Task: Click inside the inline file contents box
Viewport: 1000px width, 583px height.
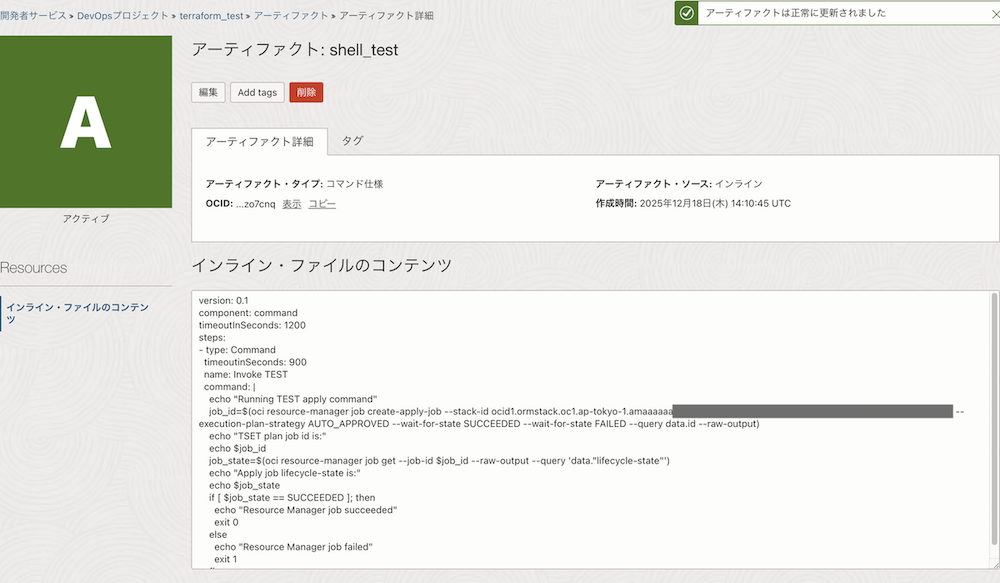Action: tap(590, 480)
